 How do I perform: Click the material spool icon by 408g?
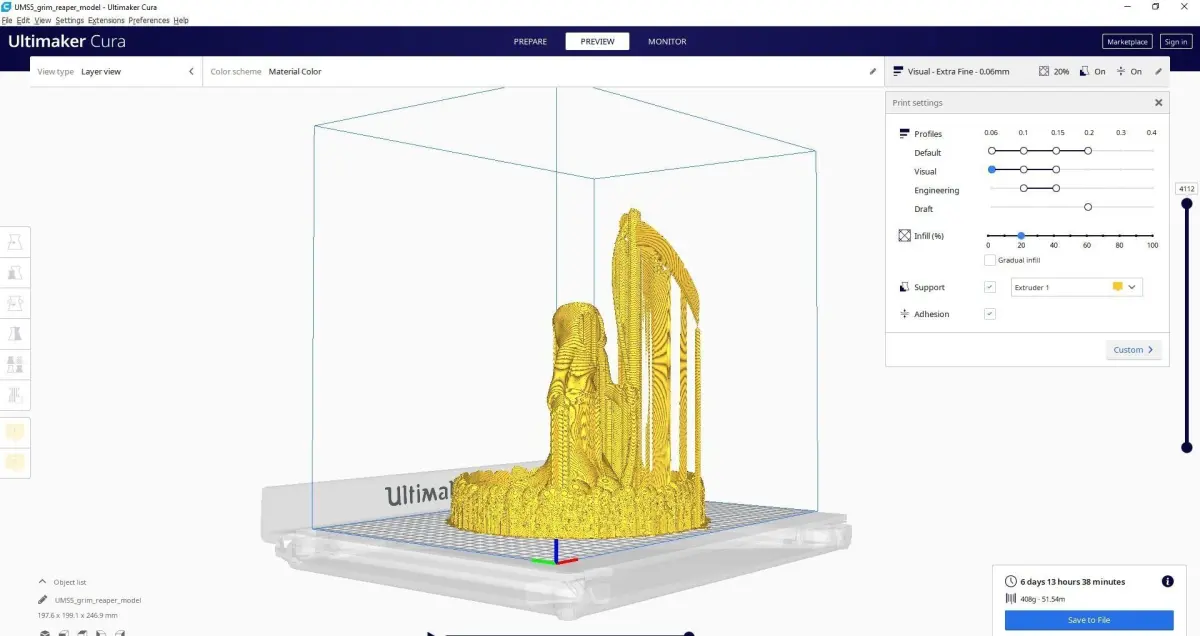pyautogui.click(x=1011, y=598)
